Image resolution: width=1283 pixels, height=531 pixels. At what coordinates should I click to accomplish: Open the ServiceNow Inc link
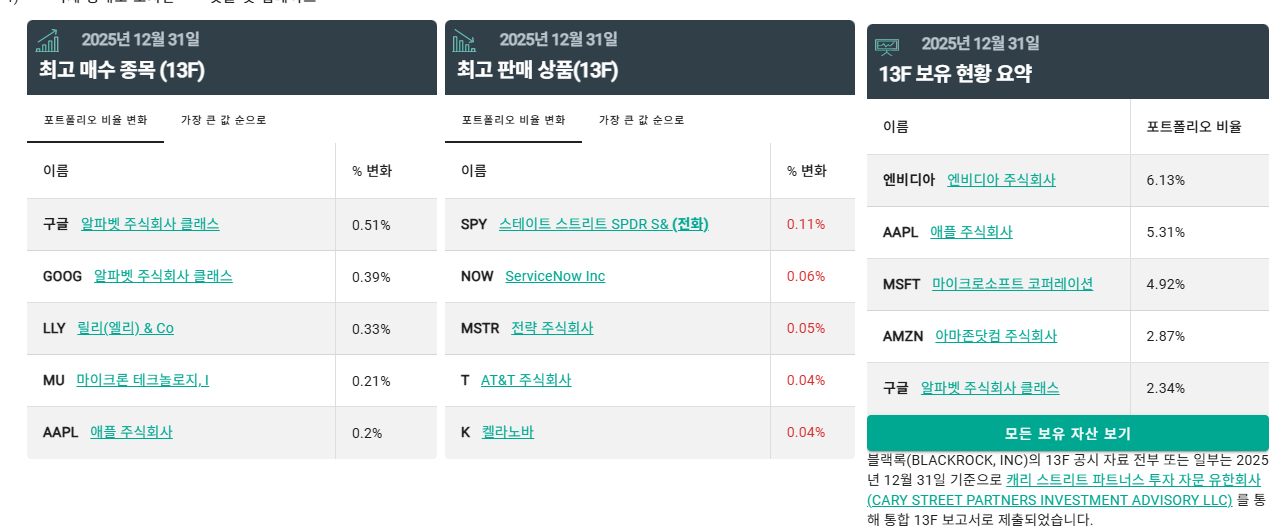pyautogui.click(x=555, y=276)
